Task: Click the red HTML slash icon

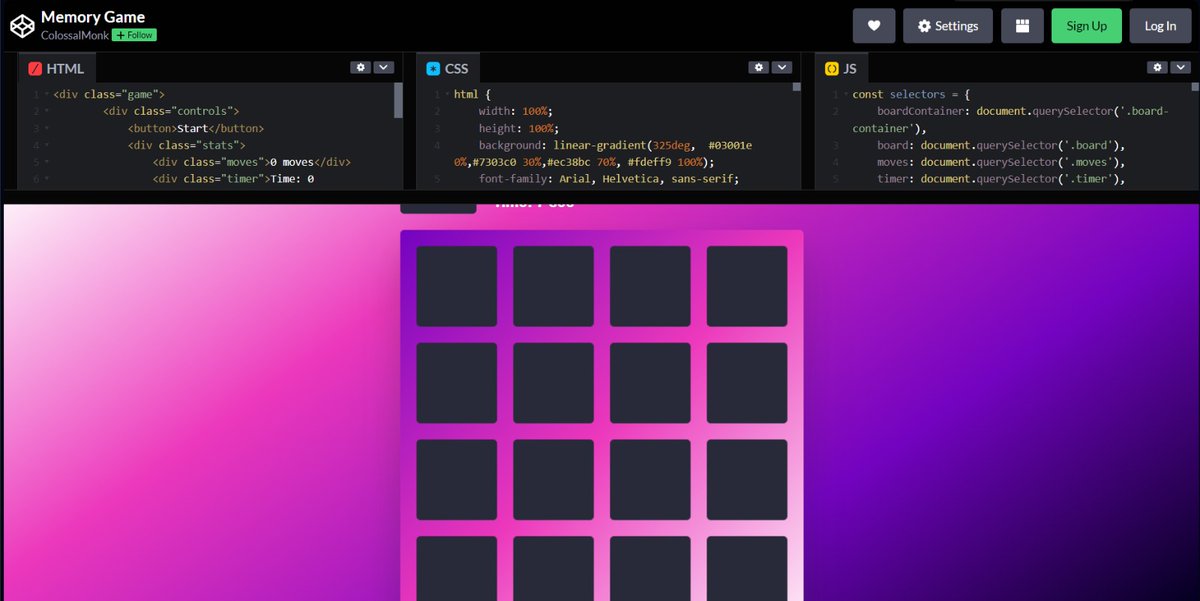Action: tap(35, 69)
